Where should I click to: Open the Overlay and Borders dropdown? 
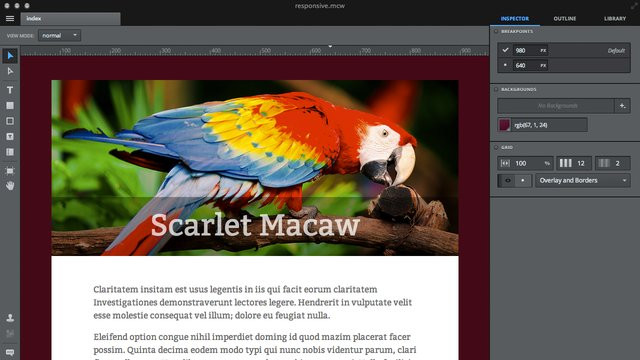tap(582, 180)
